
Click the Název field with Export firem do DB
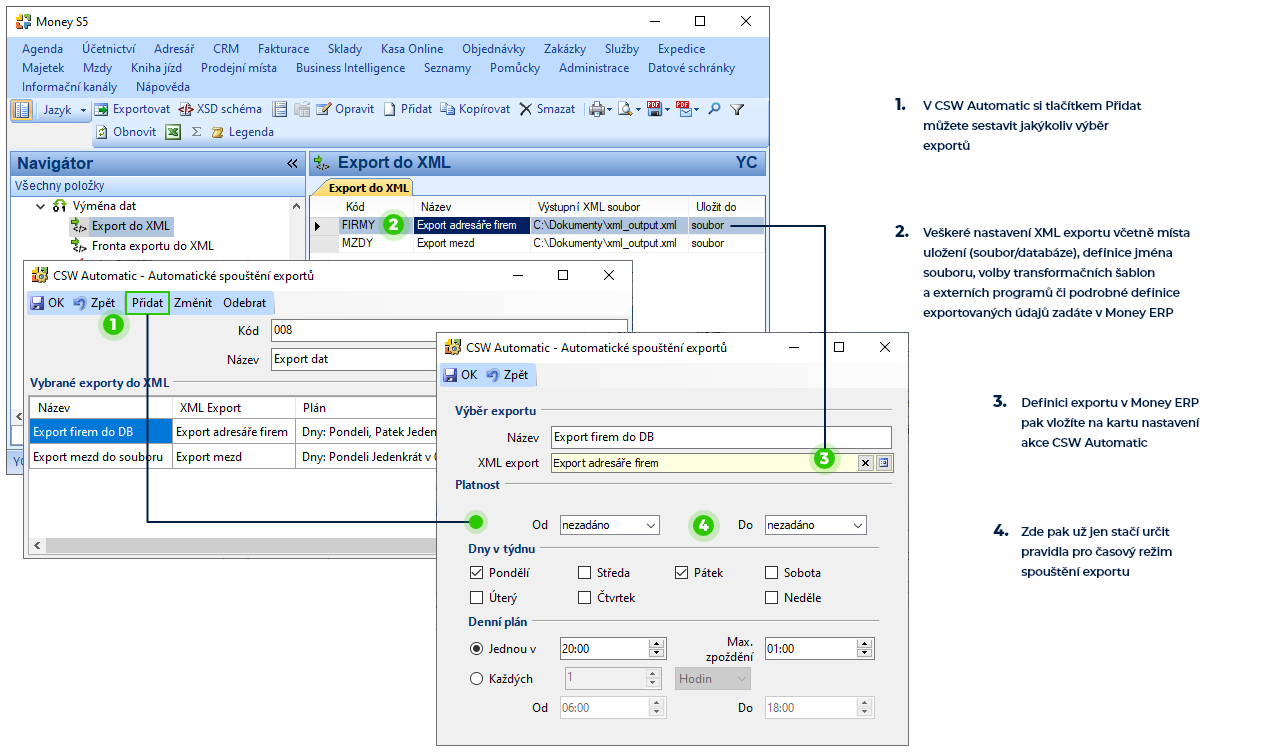721,437
